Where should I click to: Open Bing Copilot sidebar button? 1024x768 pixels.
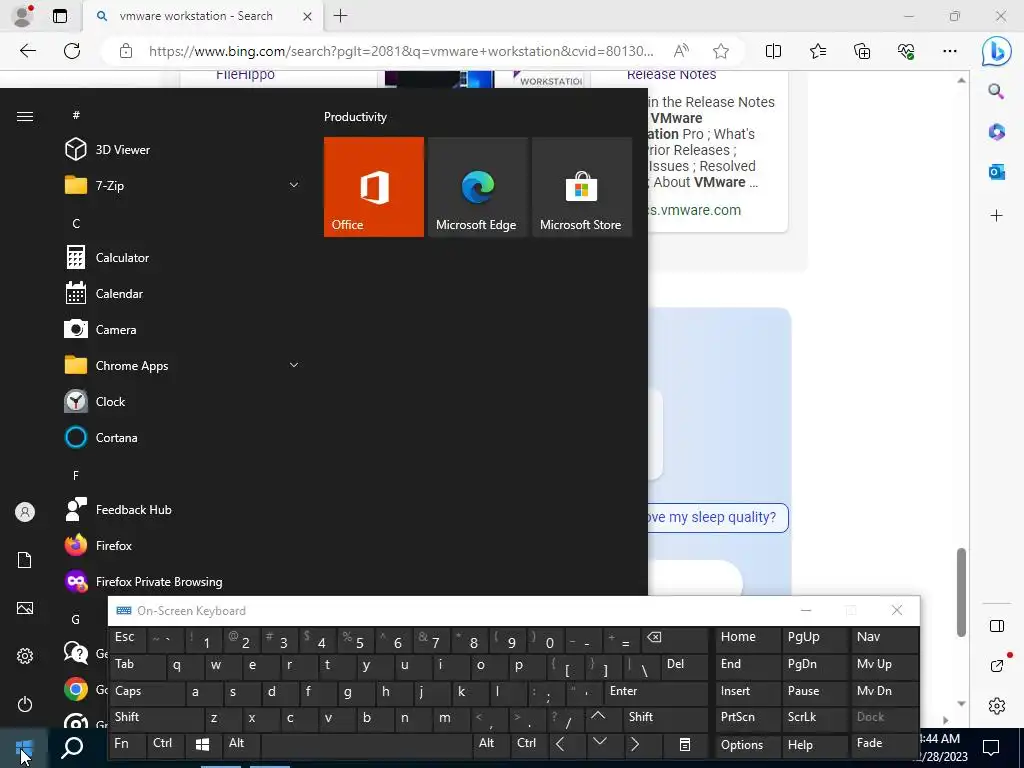click(997, 51)
